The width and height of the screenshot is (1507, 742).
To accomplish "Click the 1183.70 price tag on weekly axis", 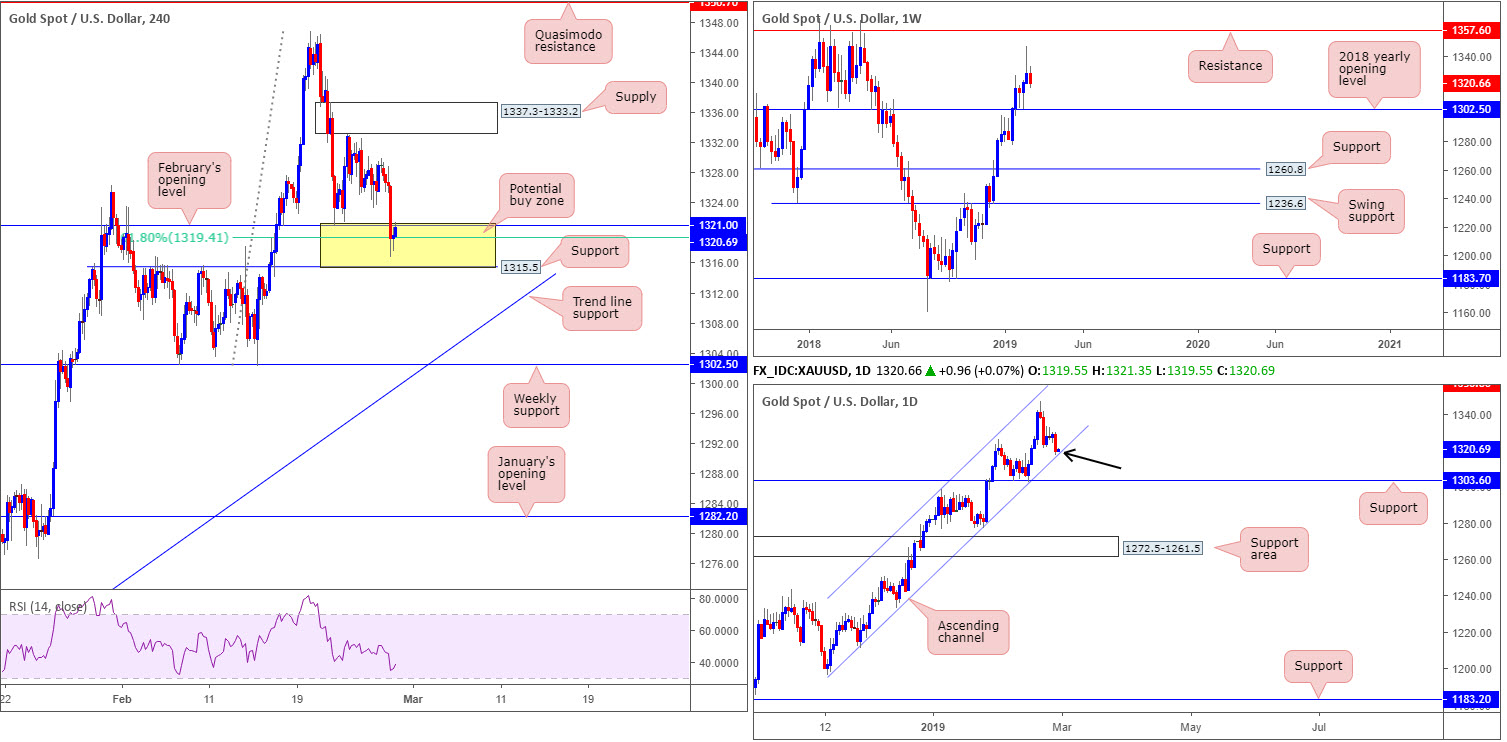I will click(1472, 279).
